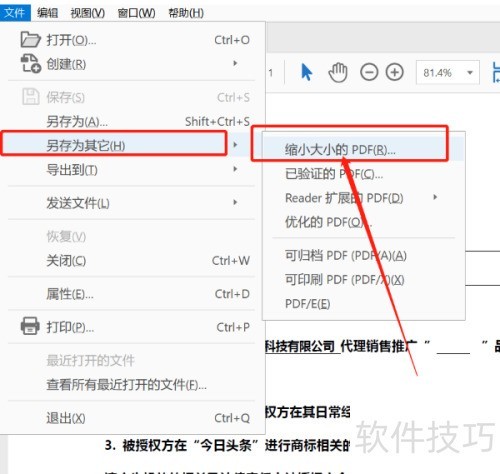Click document text 科技有限公司
Image resolution: width=500 pixels, height=474 pixels.
click(300, 347)
